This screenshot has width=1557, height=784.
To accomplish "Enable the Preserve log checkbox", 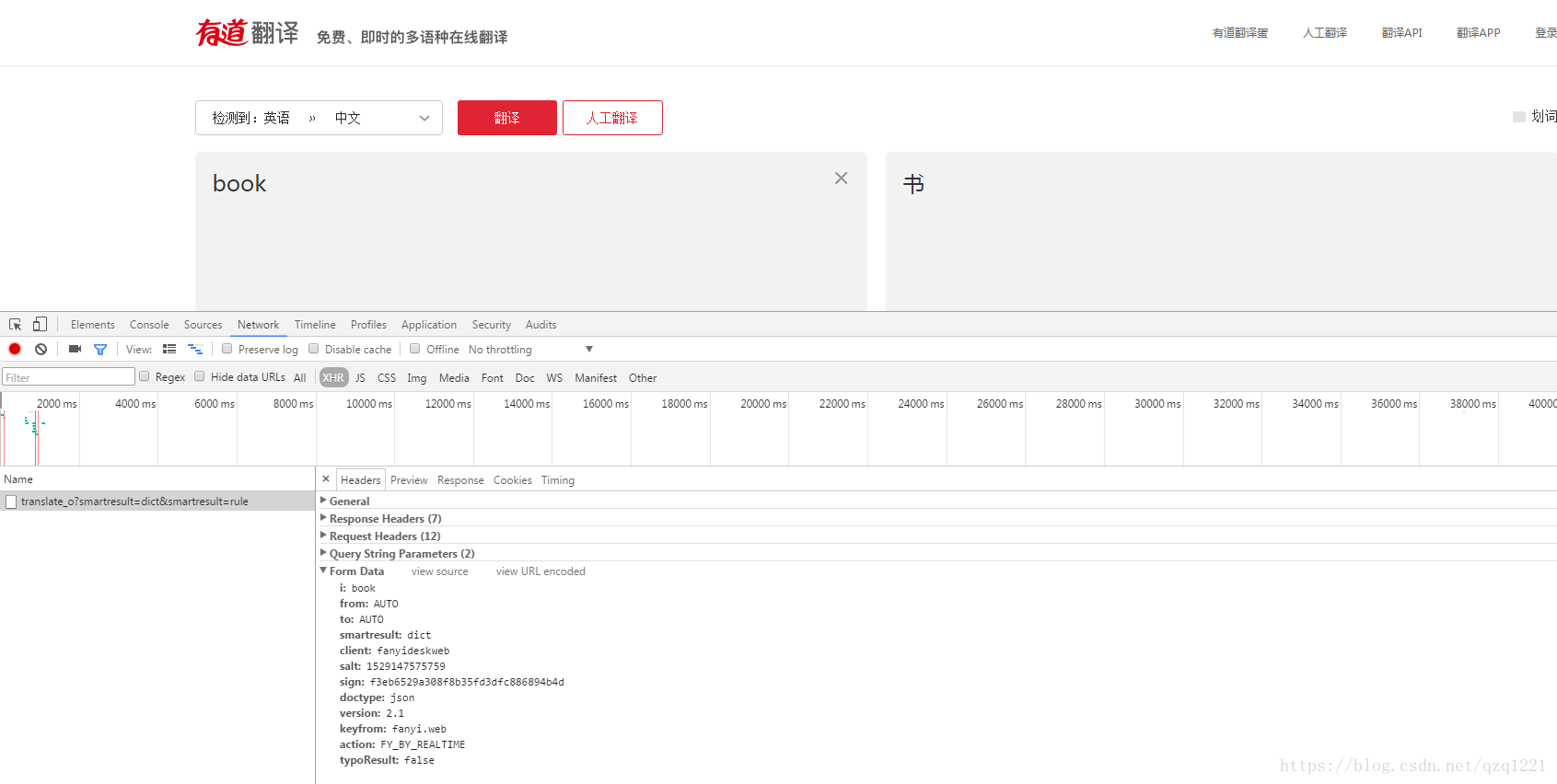I will [x=227, y=349].
